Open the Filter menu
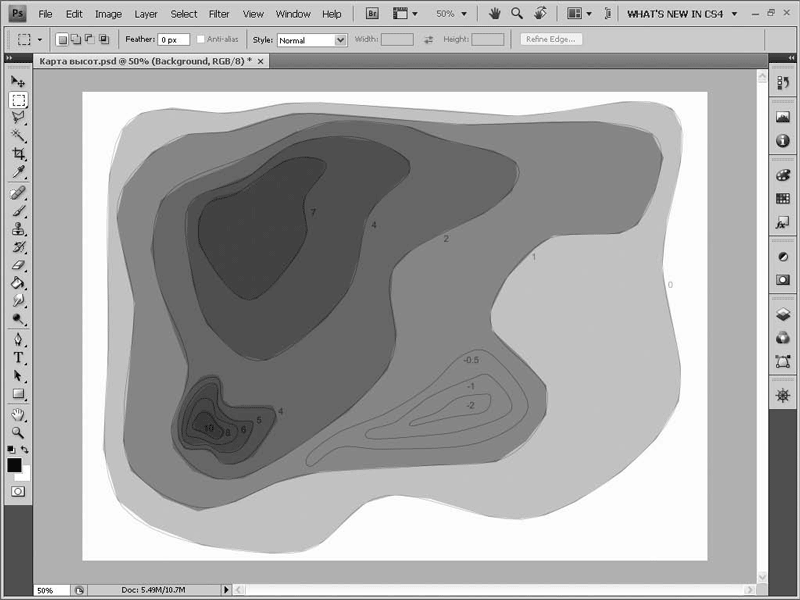The image size is (800, 600). coord(219,14)
